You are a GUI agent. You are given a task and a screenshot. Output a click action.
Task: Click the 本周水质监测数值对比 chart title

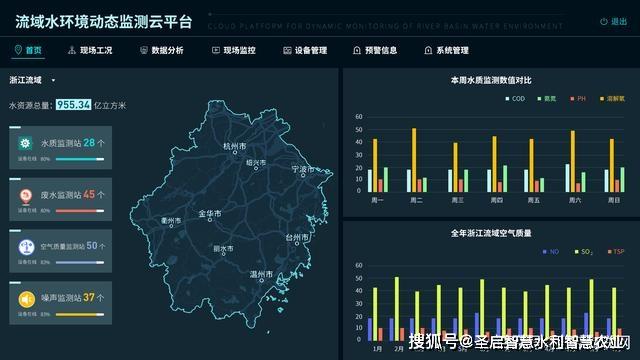[x=491, y=80]
